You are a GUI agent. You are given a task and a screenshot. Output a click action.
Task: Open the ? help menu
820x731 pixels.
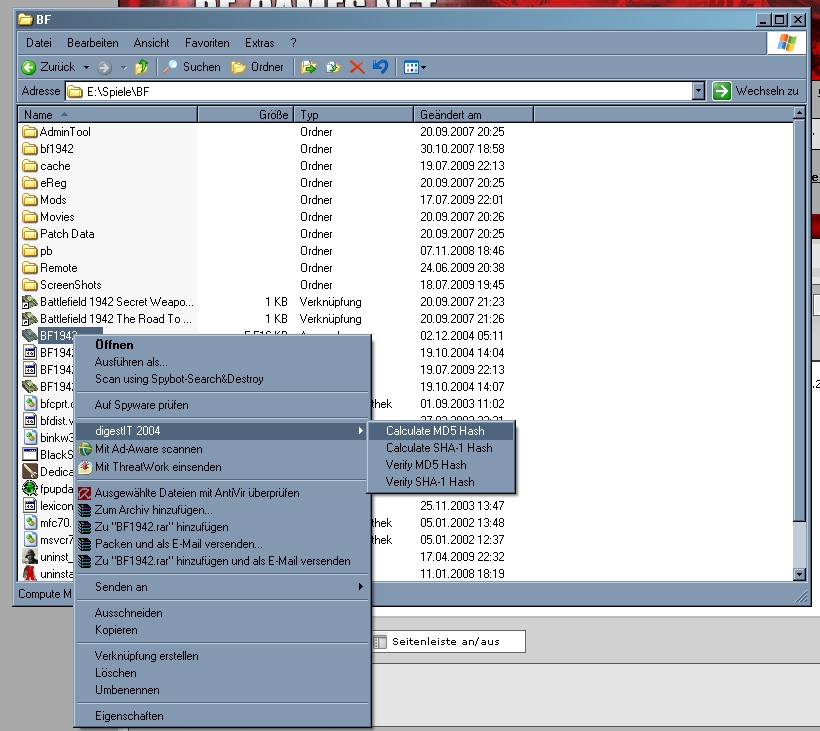pos(293,43)
